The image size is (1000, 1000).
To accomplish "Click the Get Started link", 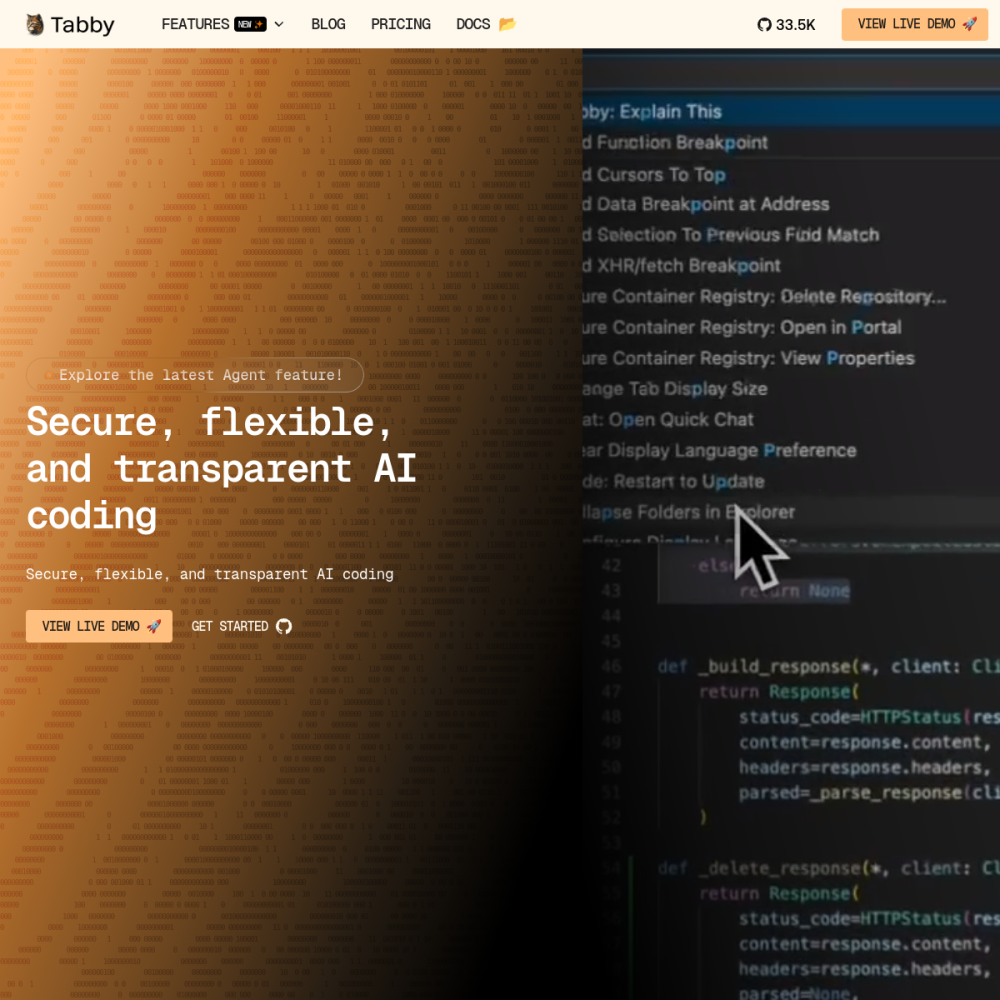I will coord(242,626).
